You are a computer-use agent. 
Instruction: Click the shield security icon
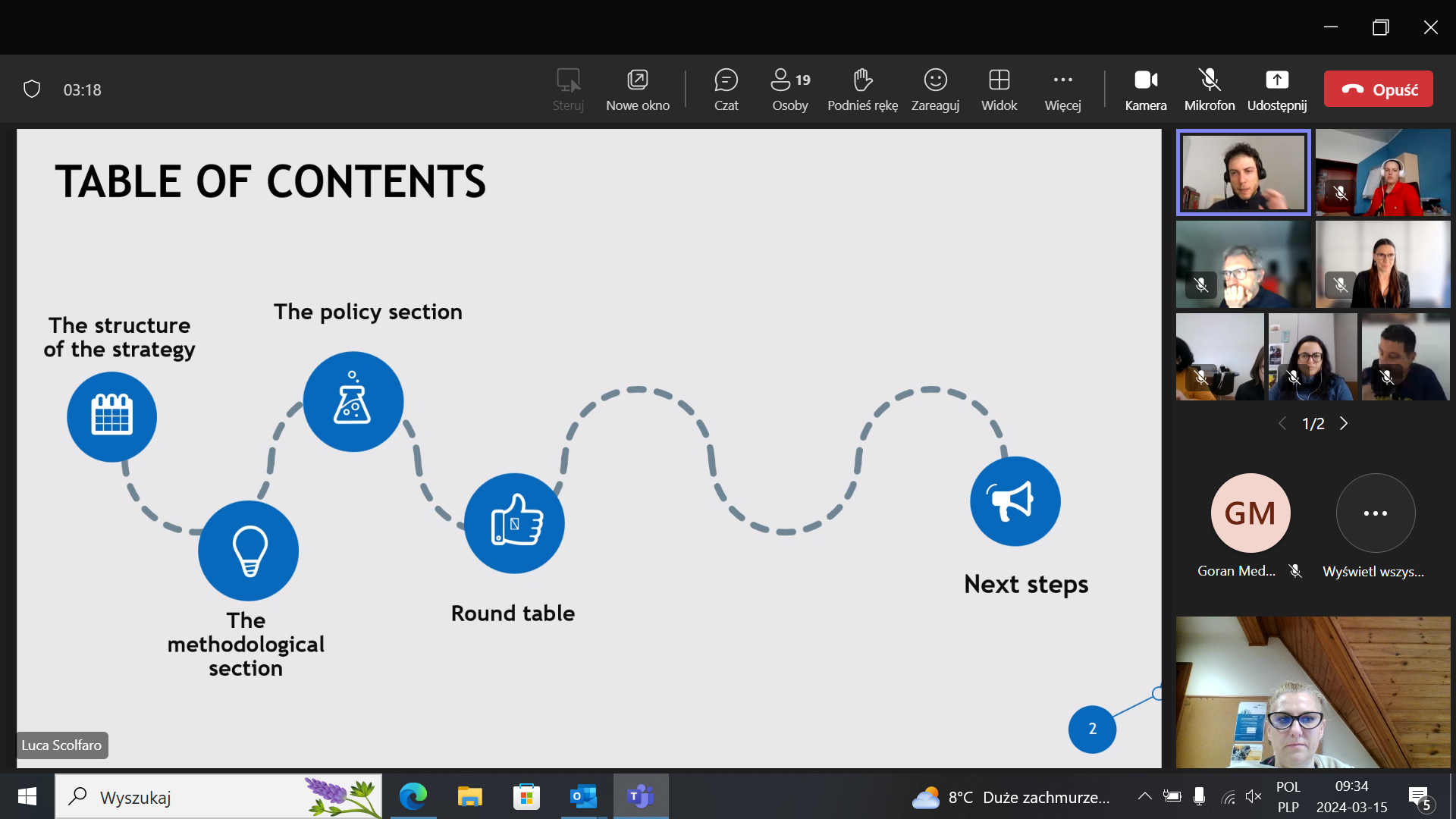click(32, 89)
